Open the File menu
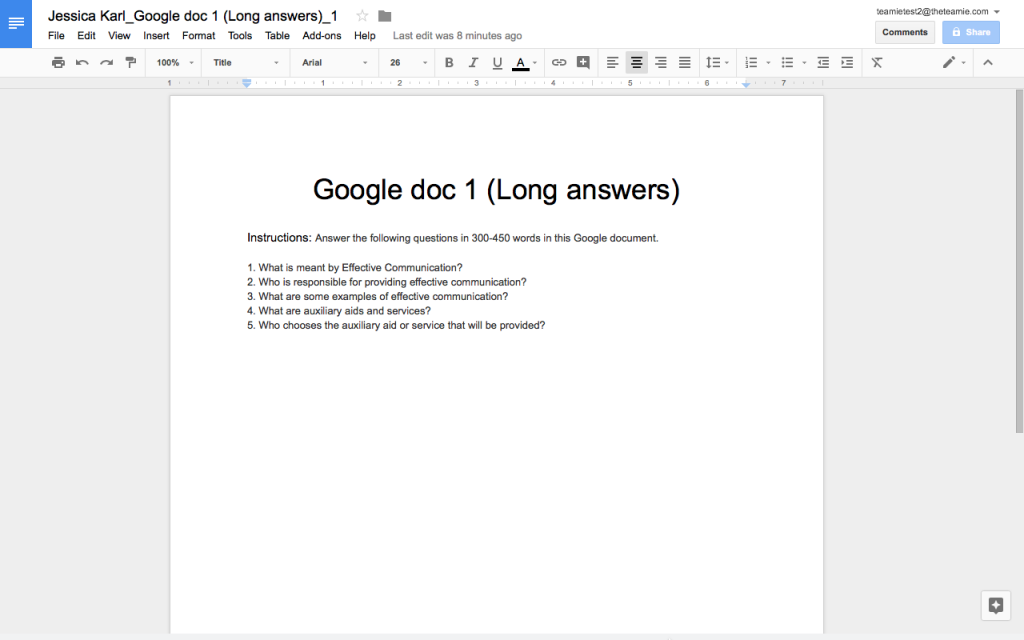 (56, 36)
